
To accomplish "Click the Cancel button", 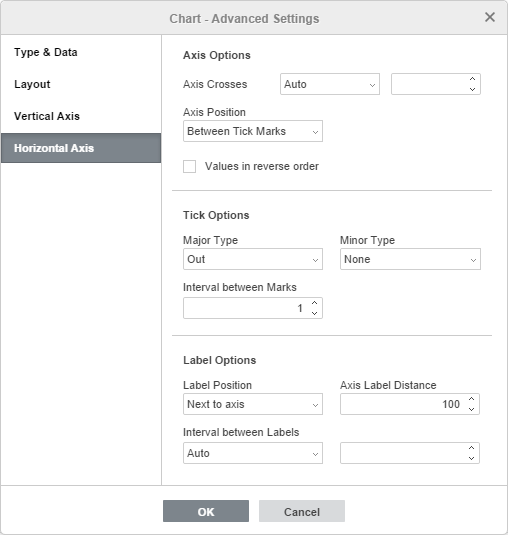I will click(x=302, y=511).
